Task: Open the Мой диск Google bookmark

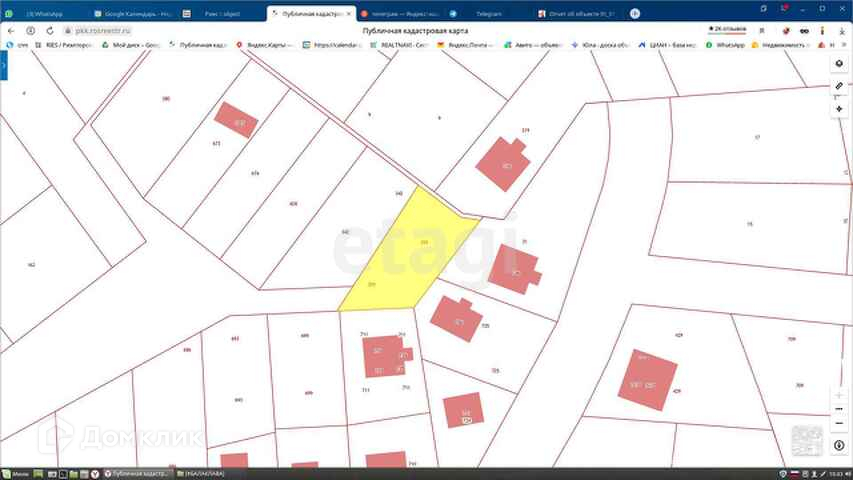Action: (x=131, y=45)
